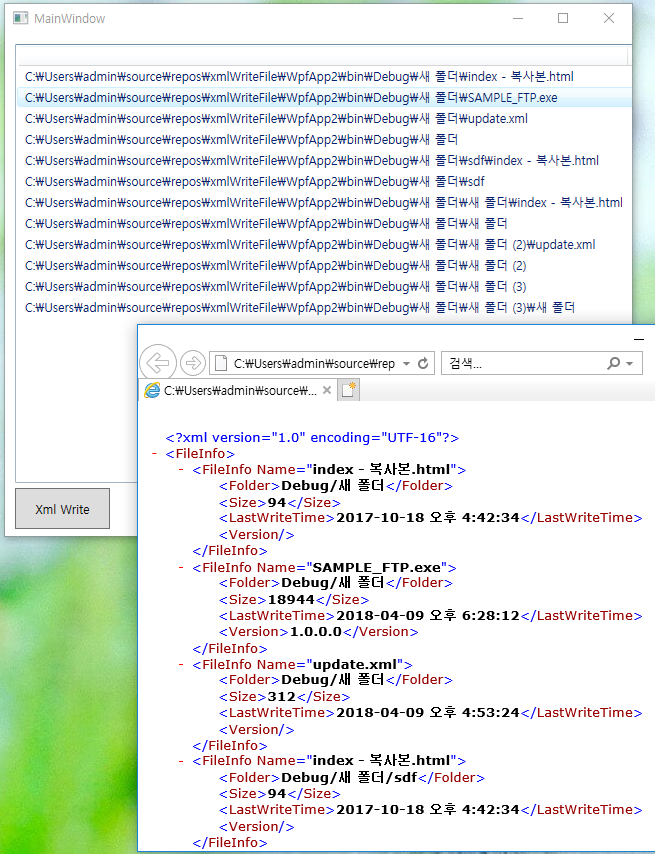Collapse the first index - 복사본.html FileInfo node
655x854 pixels.
pyautogui.click(x=181, y=469)
